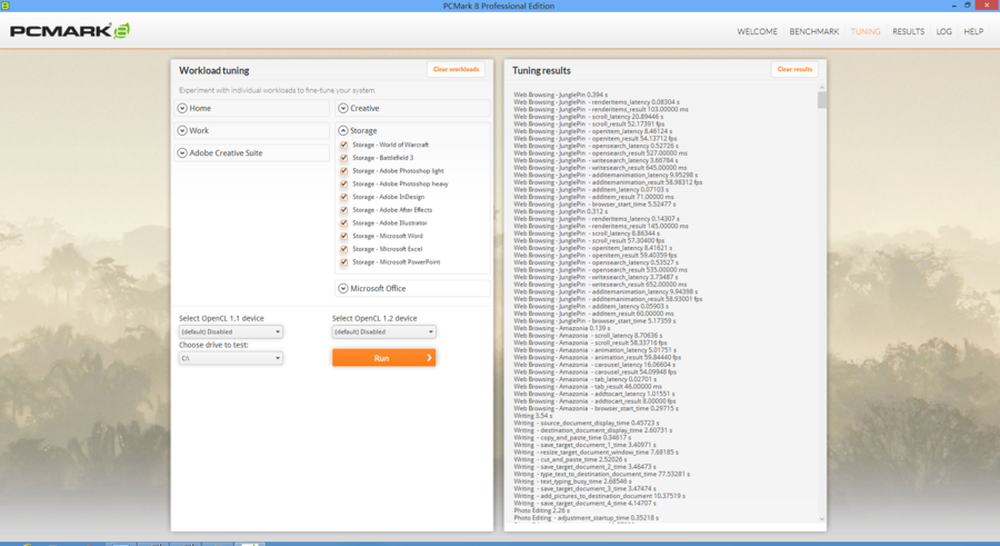Image resolution: width=1000 pixels, height=546 pixels.
Task: Toggle Storage - Adobe InDesign checkbox
Action: pyautogui.click(x=344, y=197)
